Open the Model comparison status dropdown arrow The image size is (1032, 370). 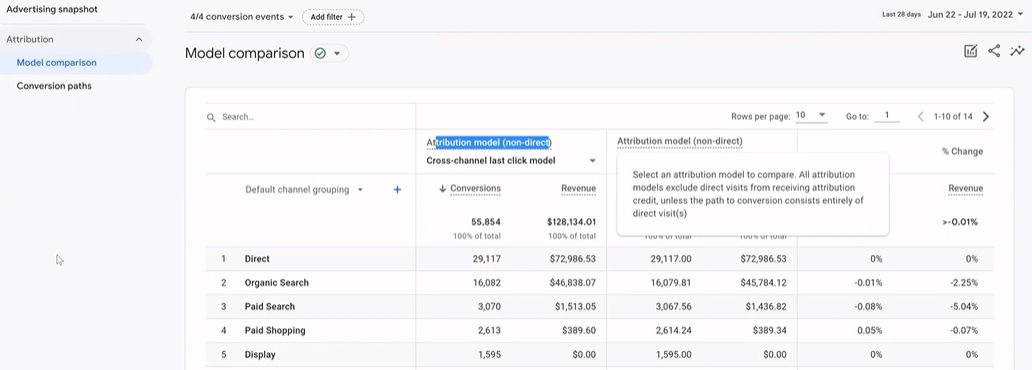tap(337, 53)
